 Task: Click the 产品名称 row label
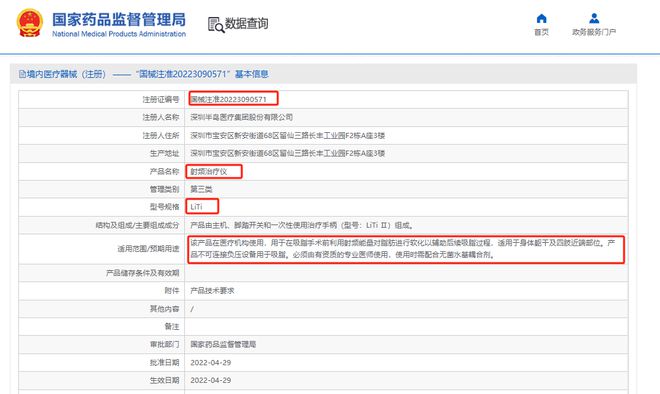[x=164, y=171]
